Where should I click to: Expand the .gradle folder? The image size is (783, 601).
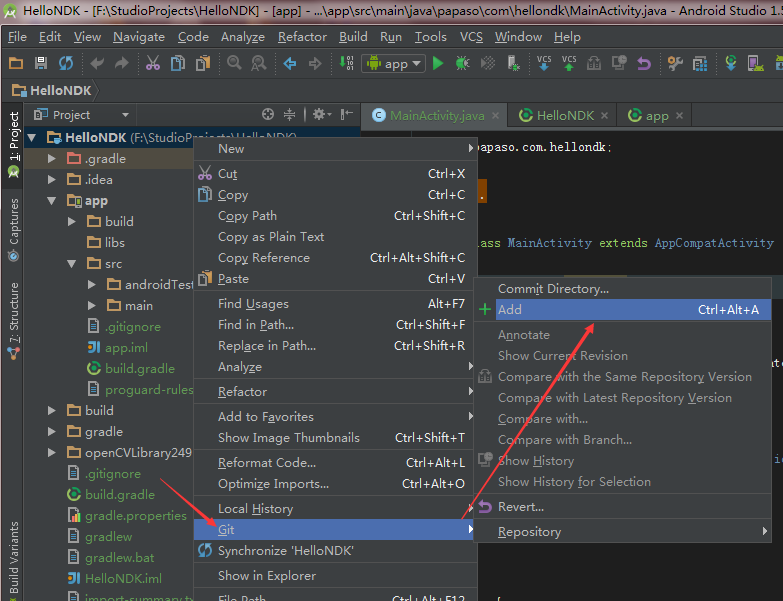52,159
